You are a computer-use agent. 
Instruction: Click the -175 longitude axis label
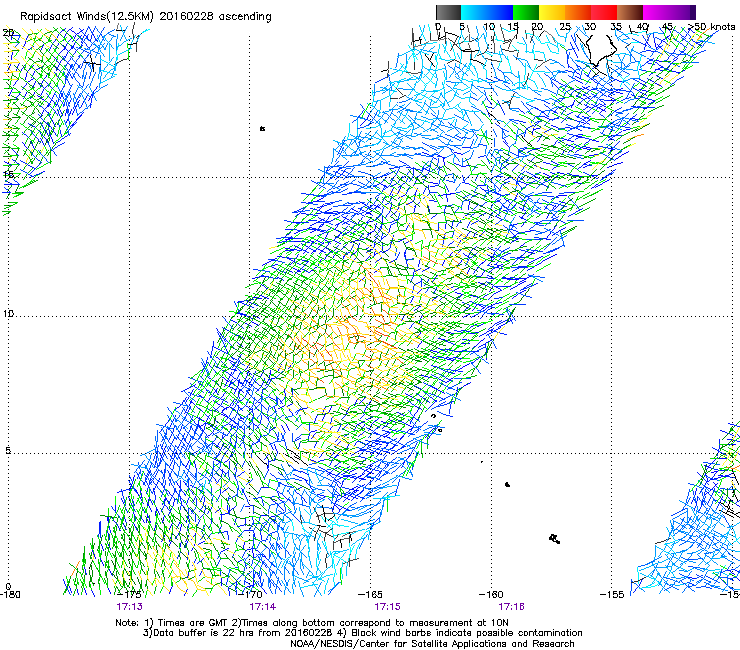tap(129, 594)
